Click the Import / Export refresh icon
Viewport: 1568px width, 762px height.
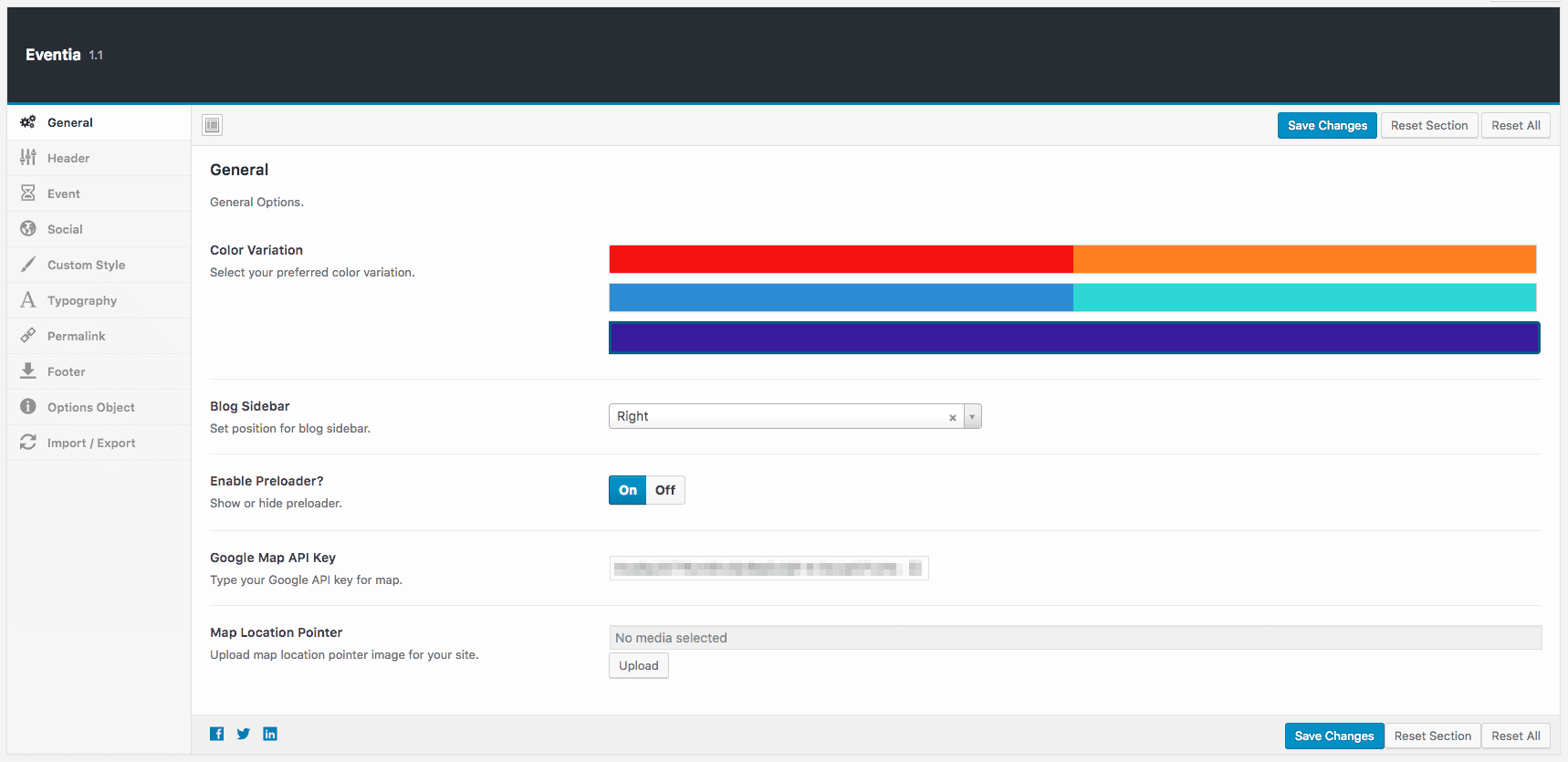click(x=28, y=443)
